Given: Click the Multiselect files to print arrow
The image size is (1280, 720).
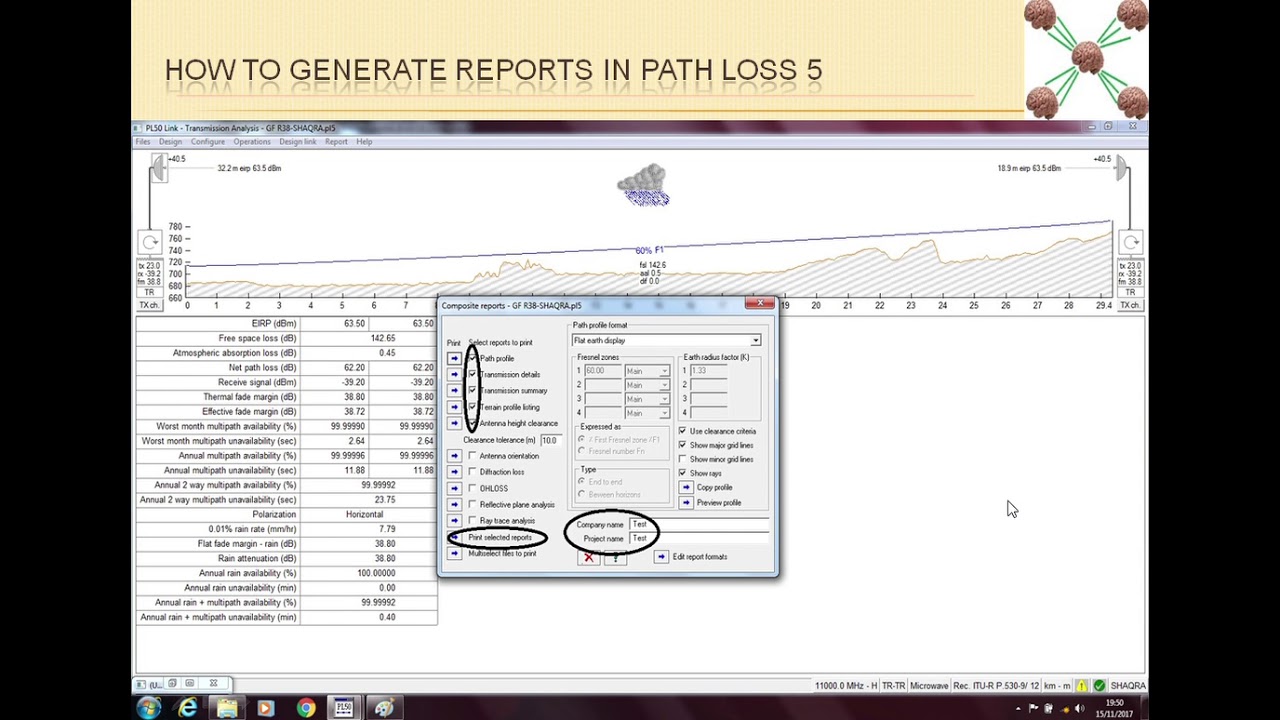Looking at the screenshot, I should [454, 553].
